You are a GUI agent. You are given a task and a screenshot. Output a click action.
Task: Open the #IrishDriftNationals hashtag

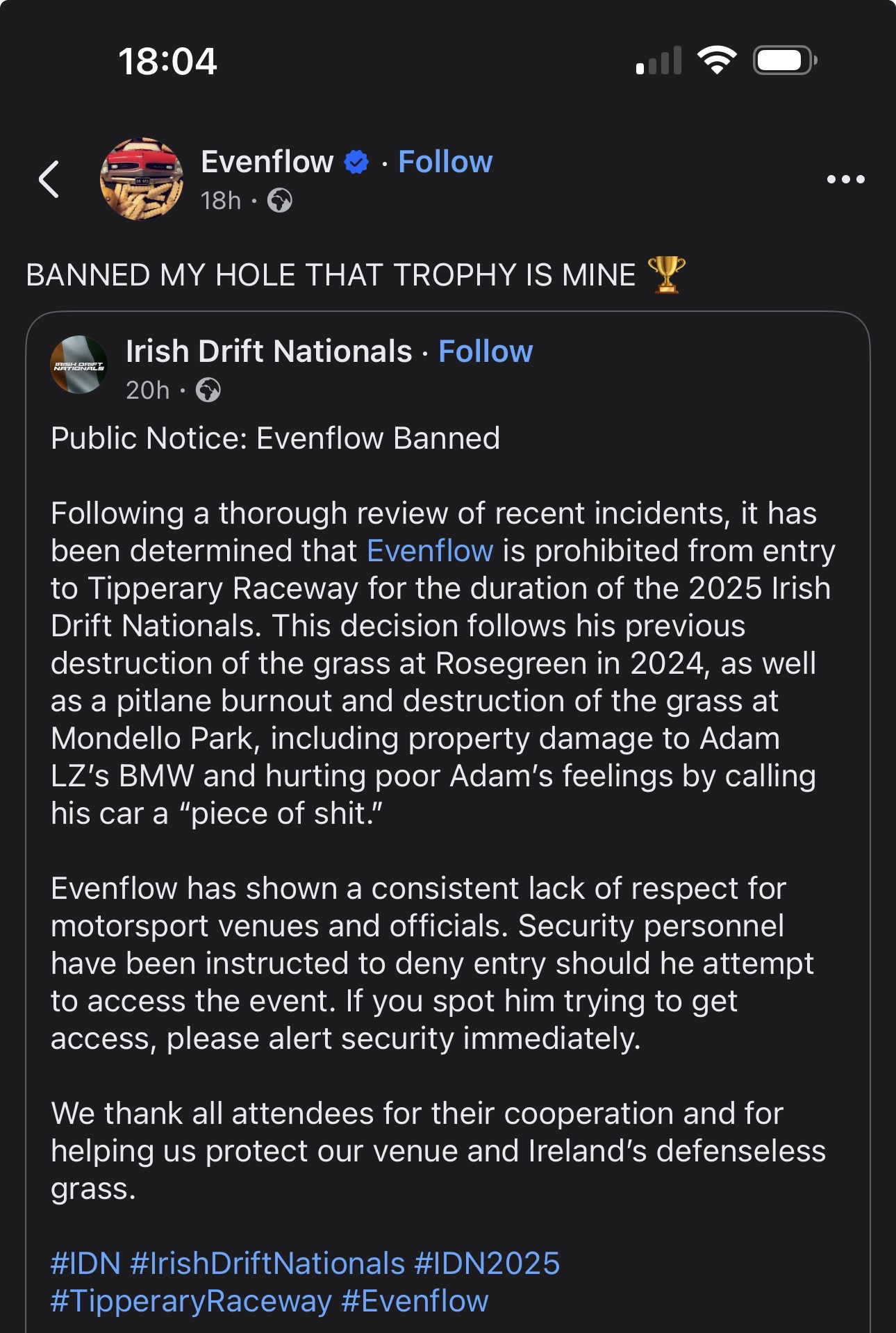(267, 1264)
